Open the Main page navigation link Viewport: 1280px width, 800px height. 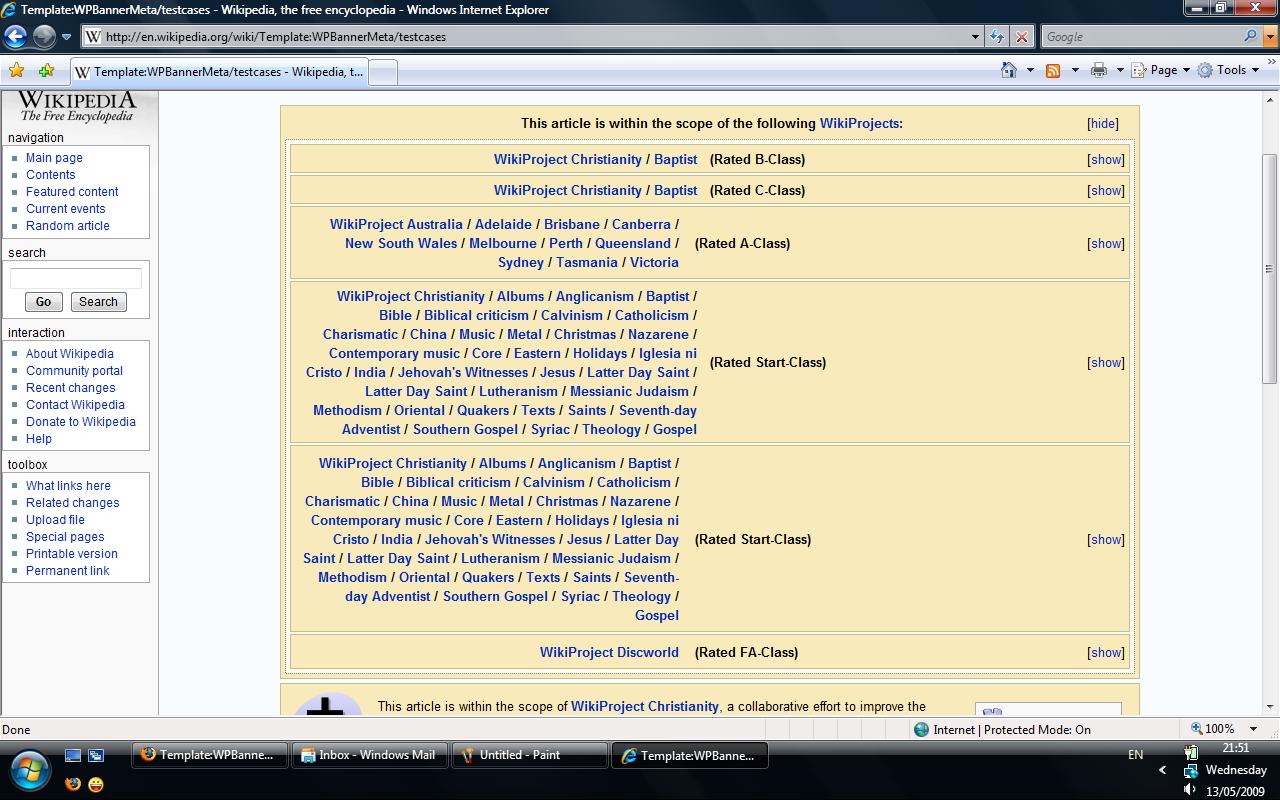54,158
